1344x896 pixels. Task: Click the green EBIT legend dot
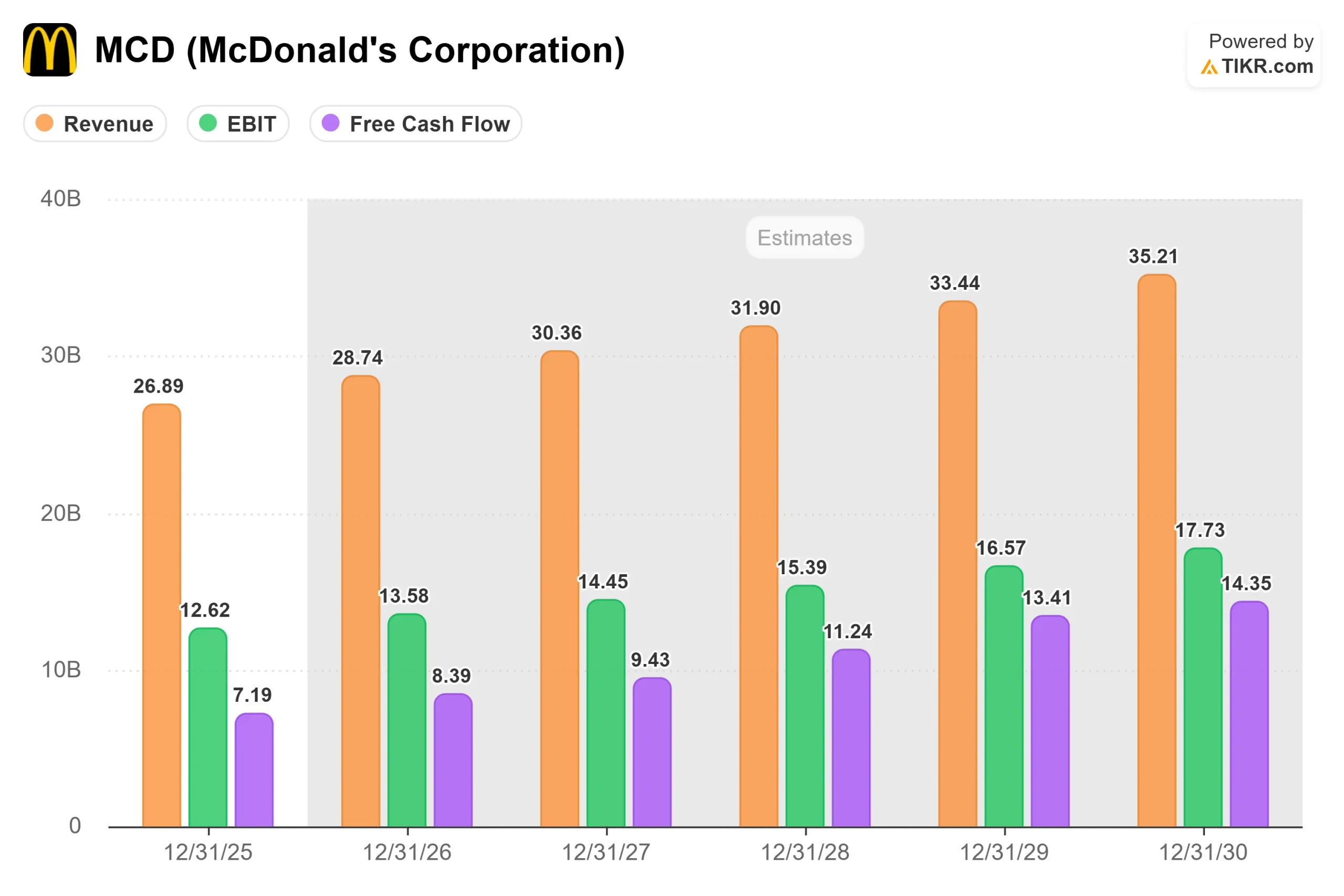[x=208, y=123]
